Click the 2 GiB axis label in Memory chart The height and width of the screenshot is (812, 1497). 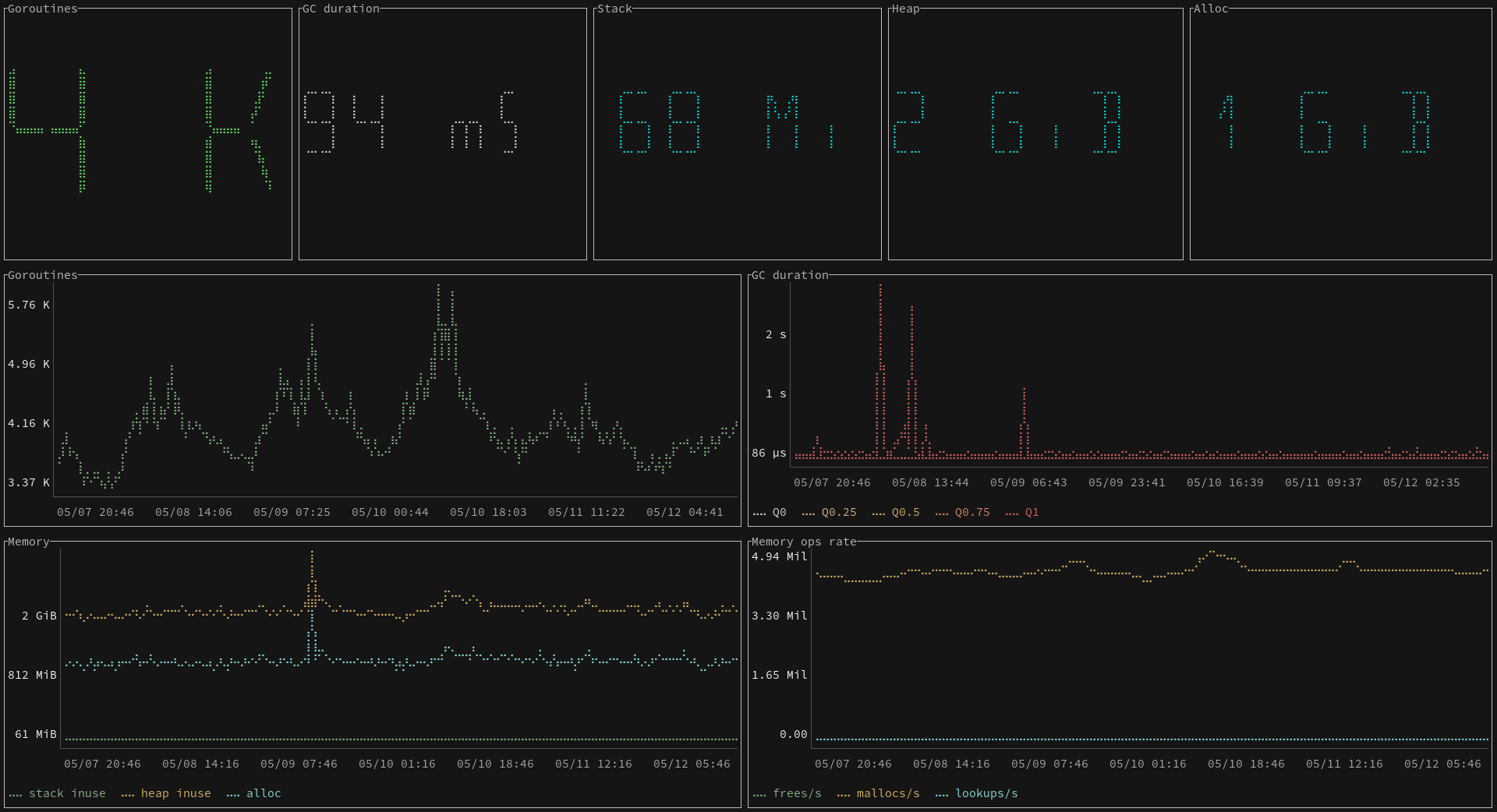point(39,616)
